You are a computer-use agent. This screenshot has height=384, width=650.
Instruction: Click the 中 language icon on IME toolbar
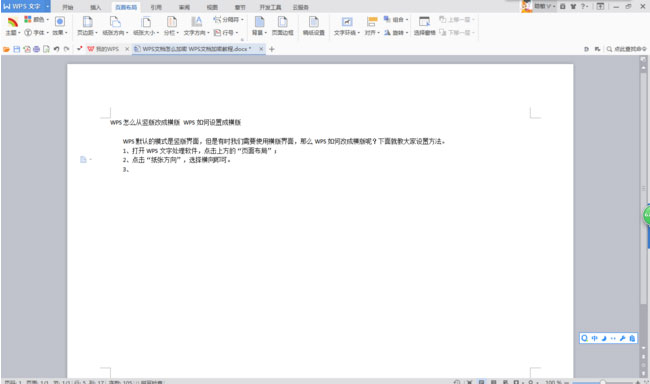[x=594, y=338]
